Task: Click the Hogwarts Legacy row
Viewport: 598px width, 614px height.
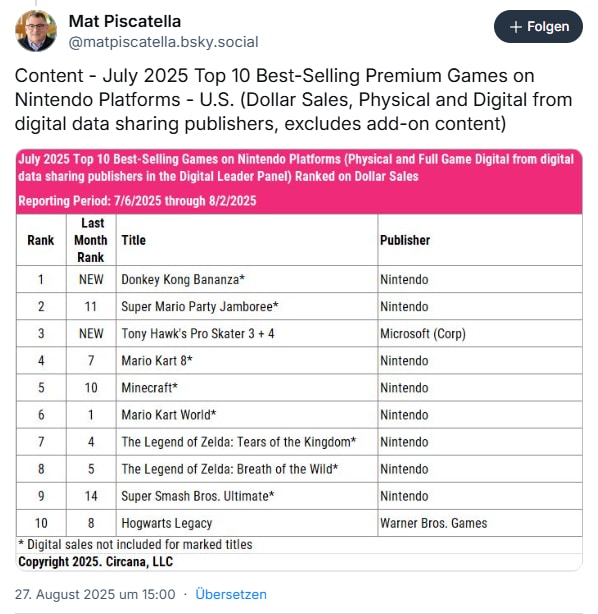Action: coord(299,523)
